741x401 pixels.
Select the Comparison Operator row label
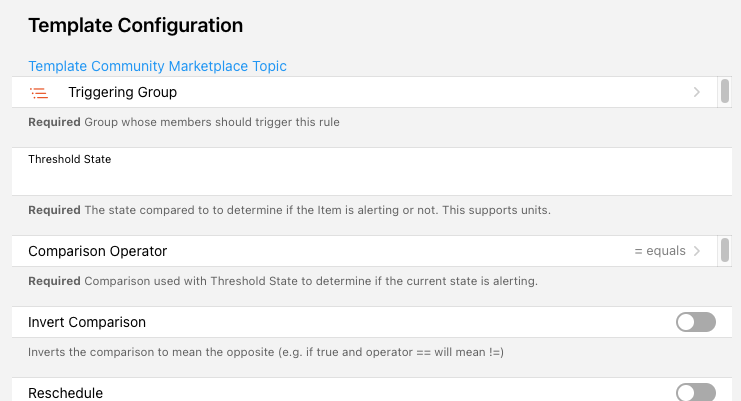pos(97,251)
